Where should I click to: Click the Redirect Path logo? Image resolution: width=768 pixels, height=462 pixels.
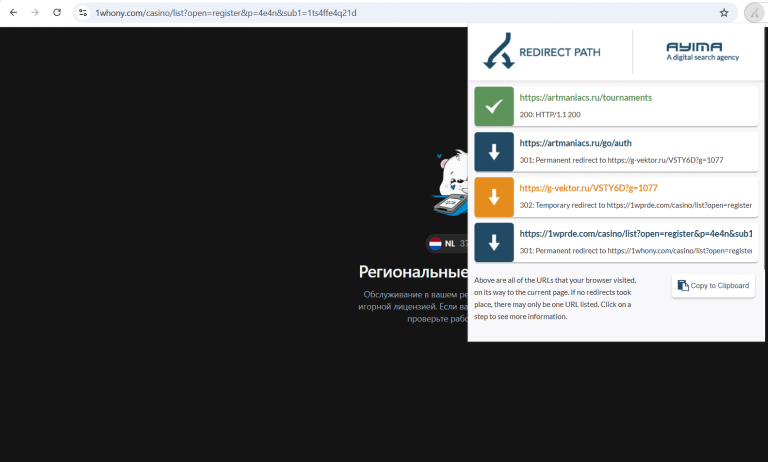coord(542,51)
